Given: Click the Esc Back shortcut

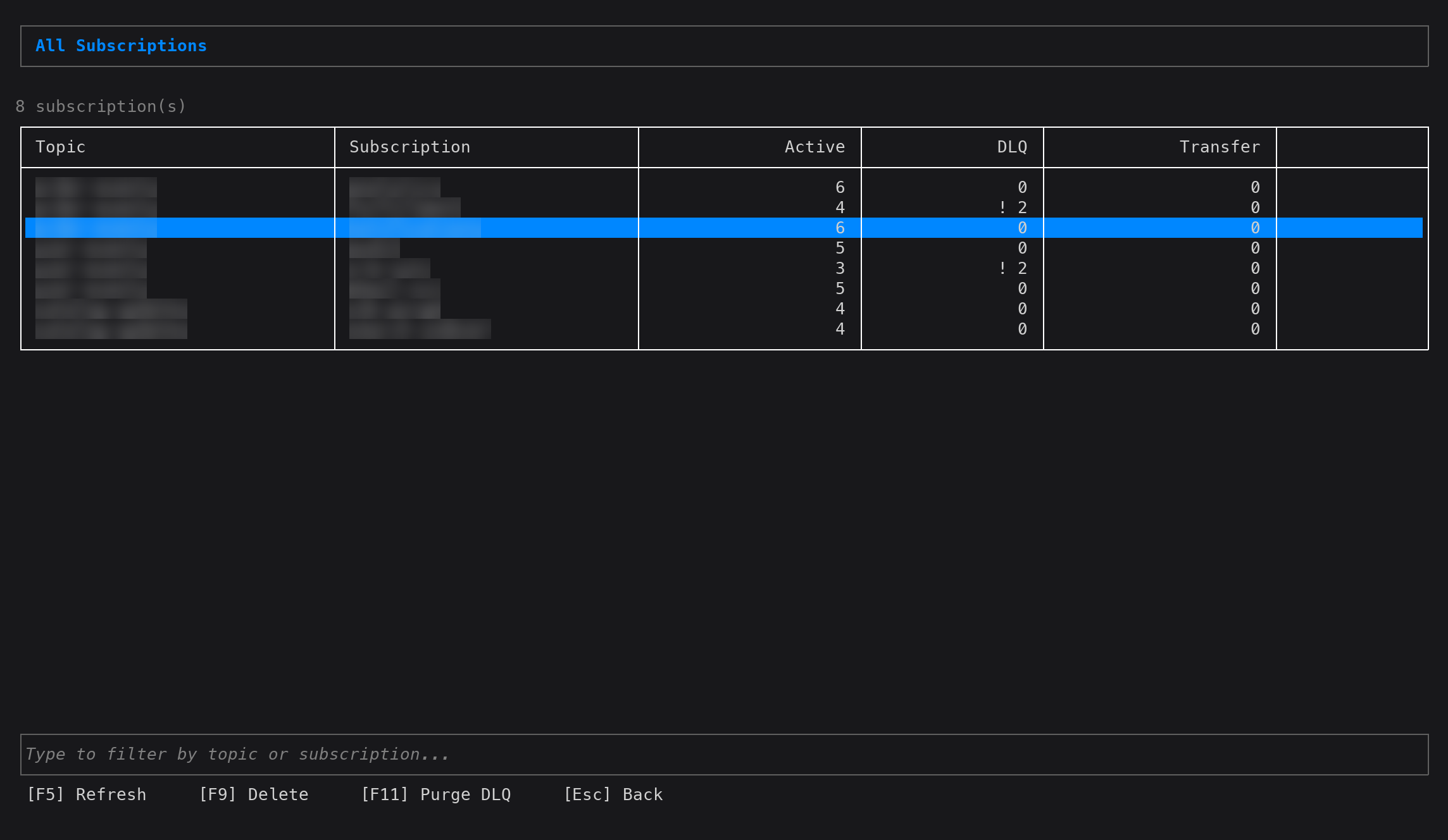Looking at the screenshot, I should (613, 794).
